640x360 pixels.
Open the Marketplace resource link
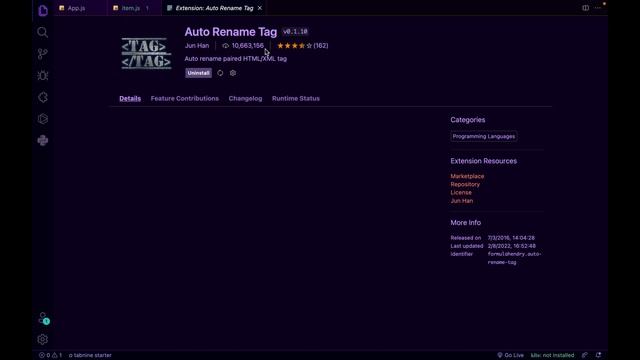[x=467, y=176]
